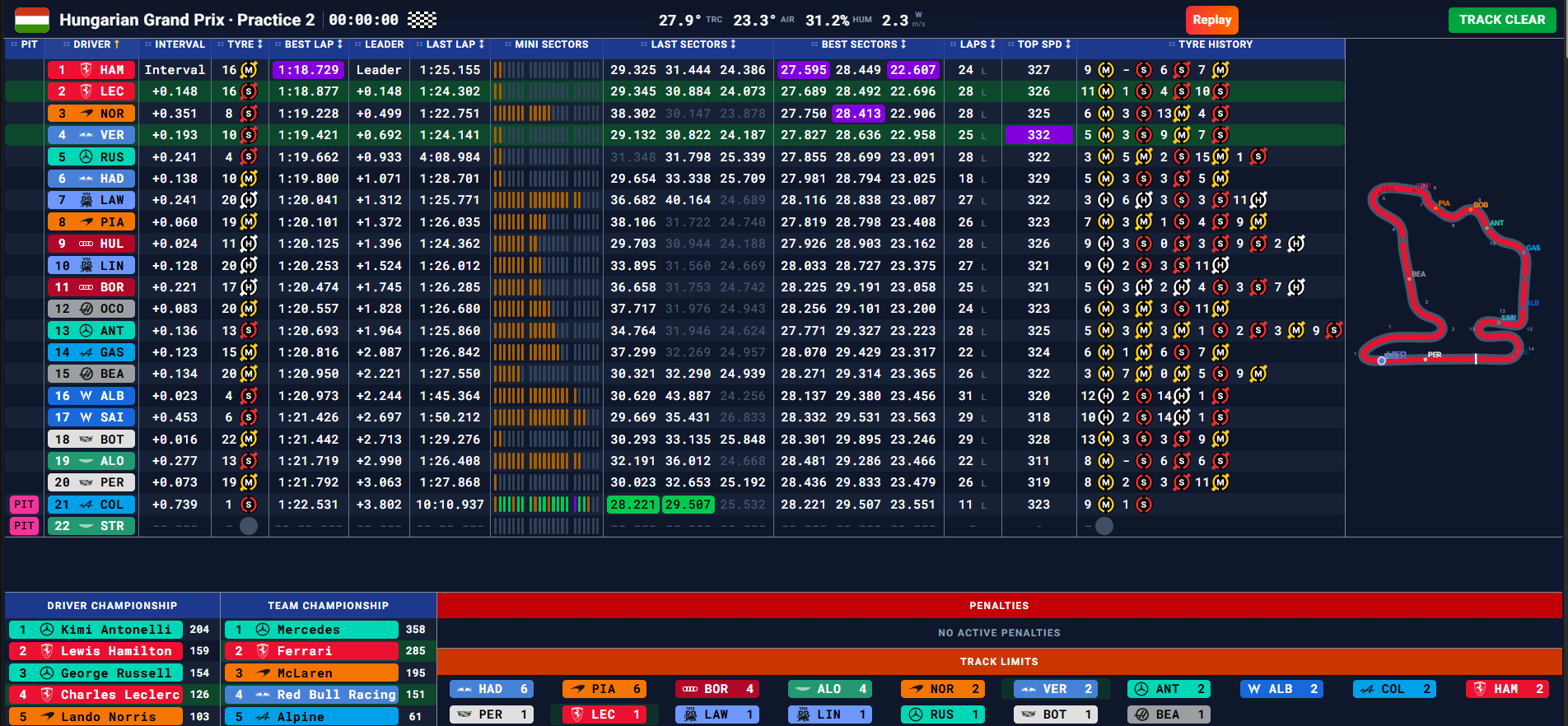Viewport: 1568px width, 726px height.
Task: Click the Red Bull Racing team championship row
Action: 327,695
